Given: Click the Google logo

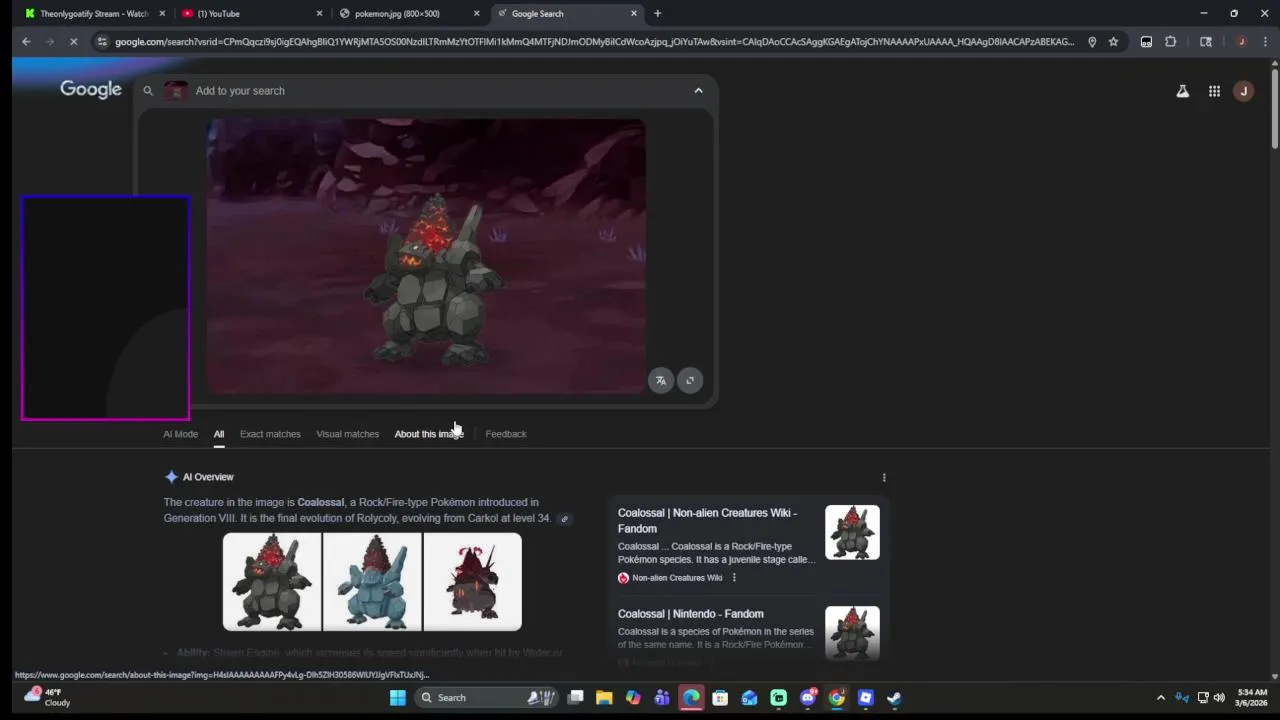Looking at the screenshot, I should point(91,90).
